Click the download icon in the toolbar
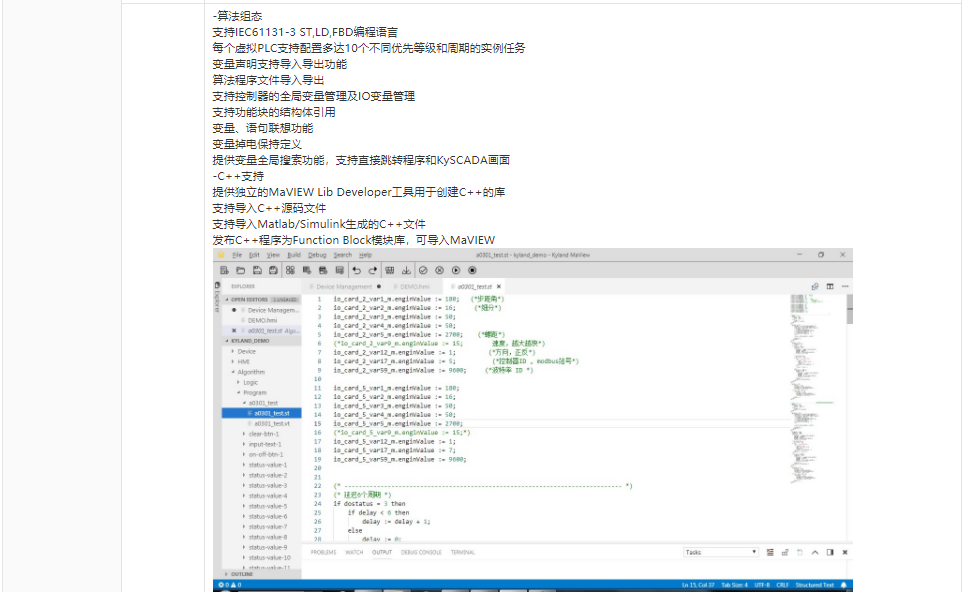This screenshot has height=592, width=966. click(406, 270)
